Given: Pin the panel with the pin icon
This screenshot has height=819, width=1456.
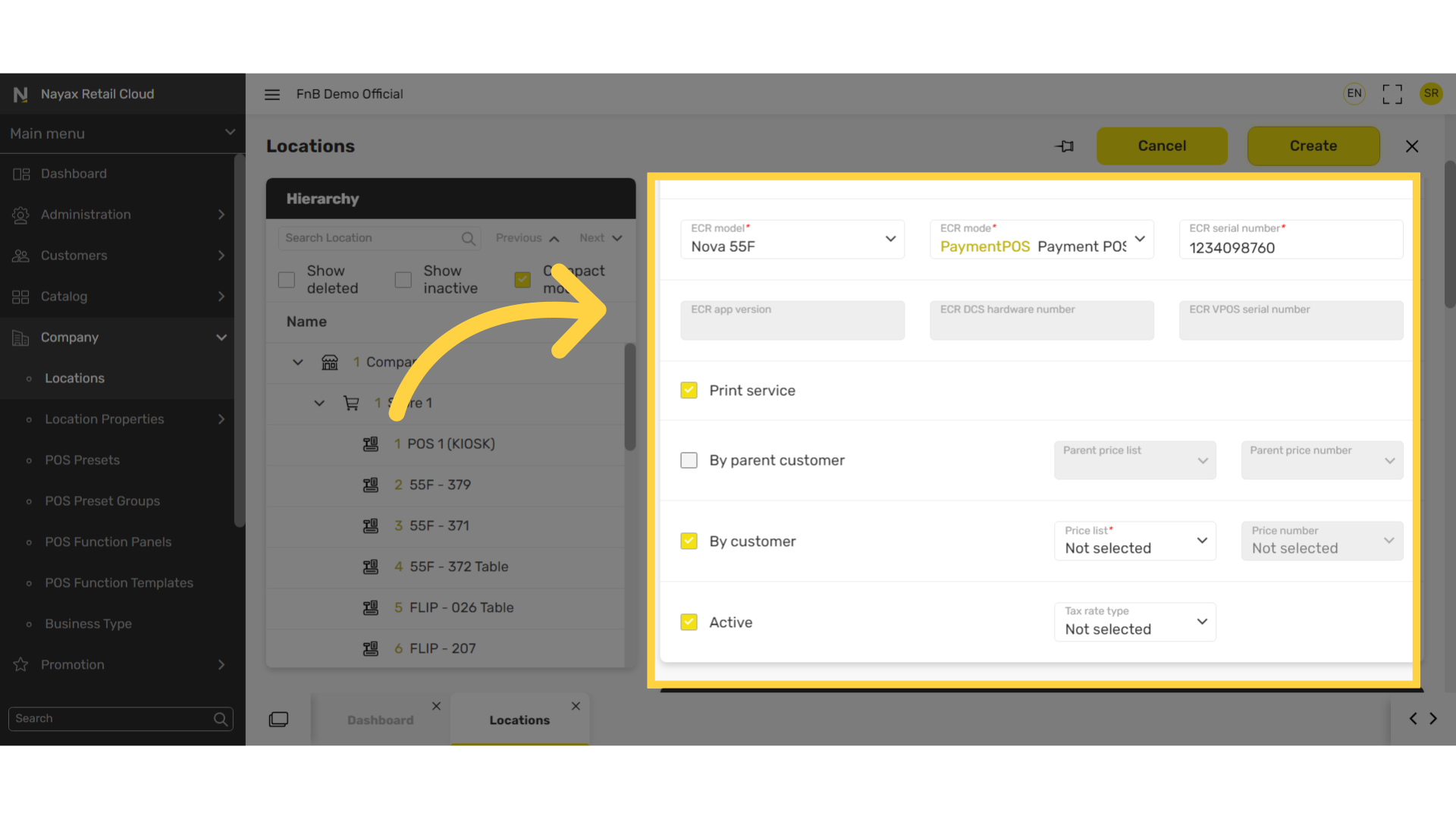Looking at the screenshot, I should coord(1065,146).
